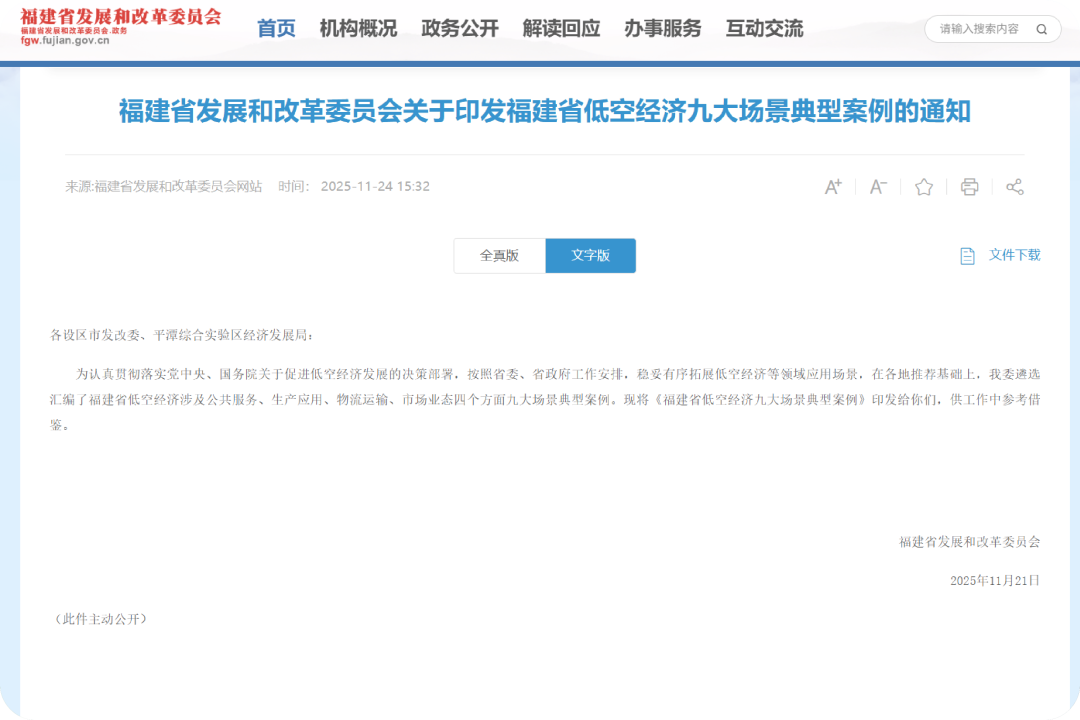Click the document icon beside 文件下载

(x=965, y=255)
